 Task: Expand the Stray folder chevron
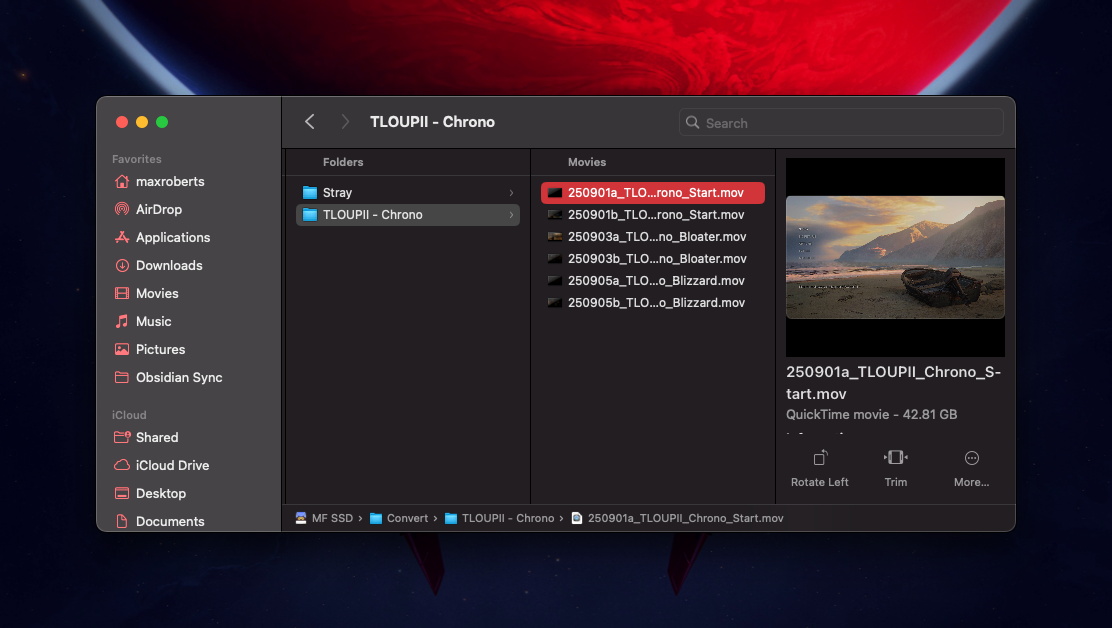(511, 193)
